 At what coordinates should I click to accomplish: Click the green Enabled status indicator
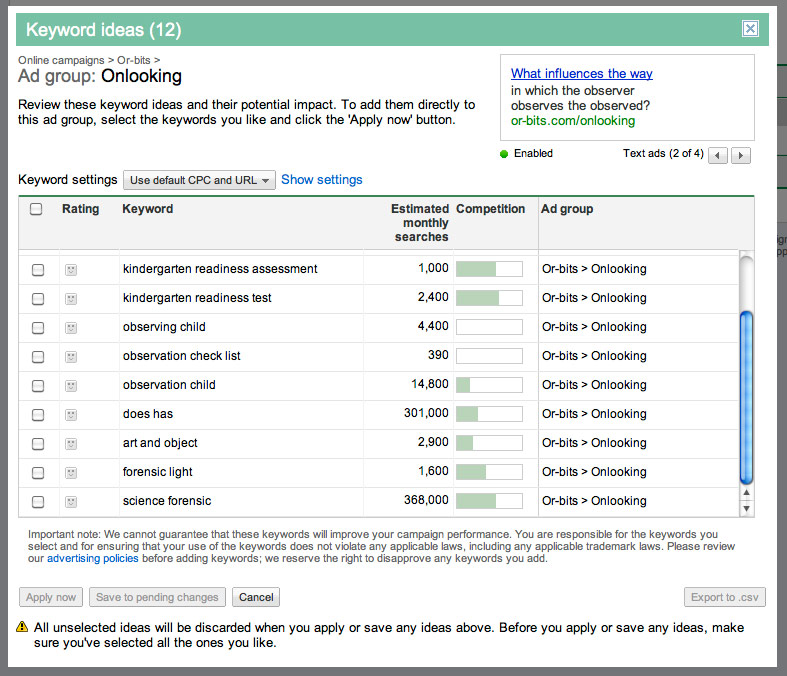pyautogui.click(x=504, y=154)
